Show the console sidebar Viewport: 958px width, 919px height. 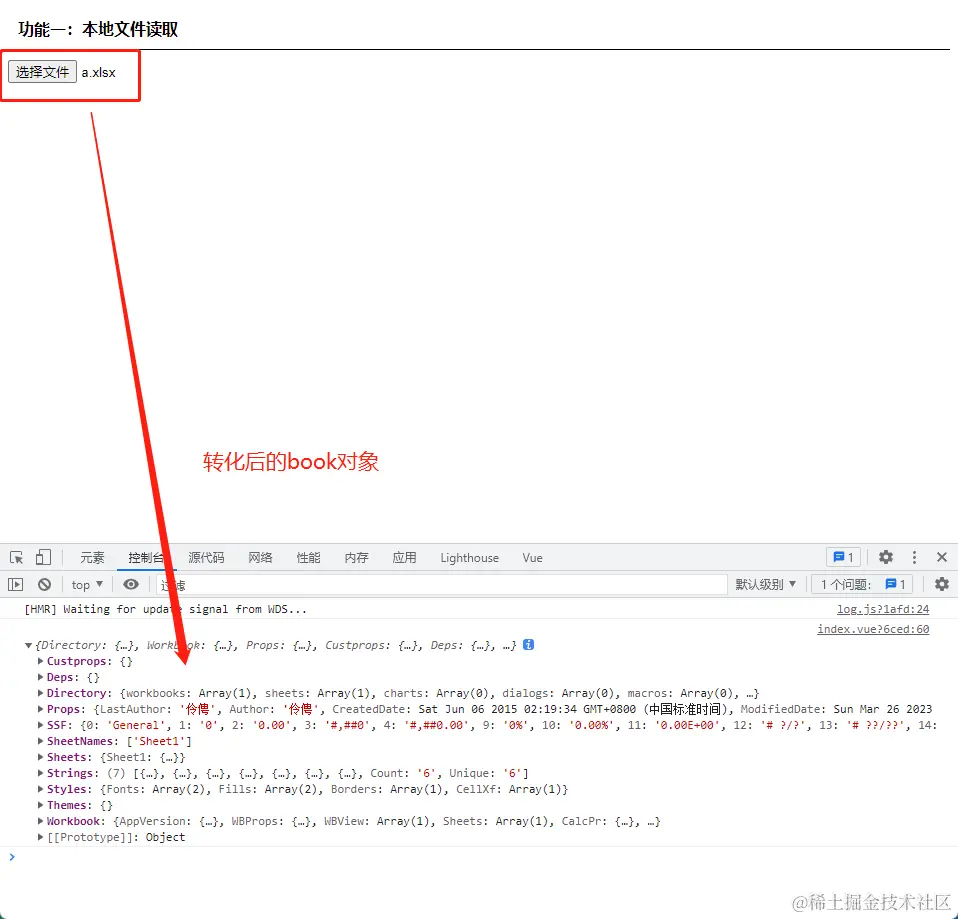15,585
